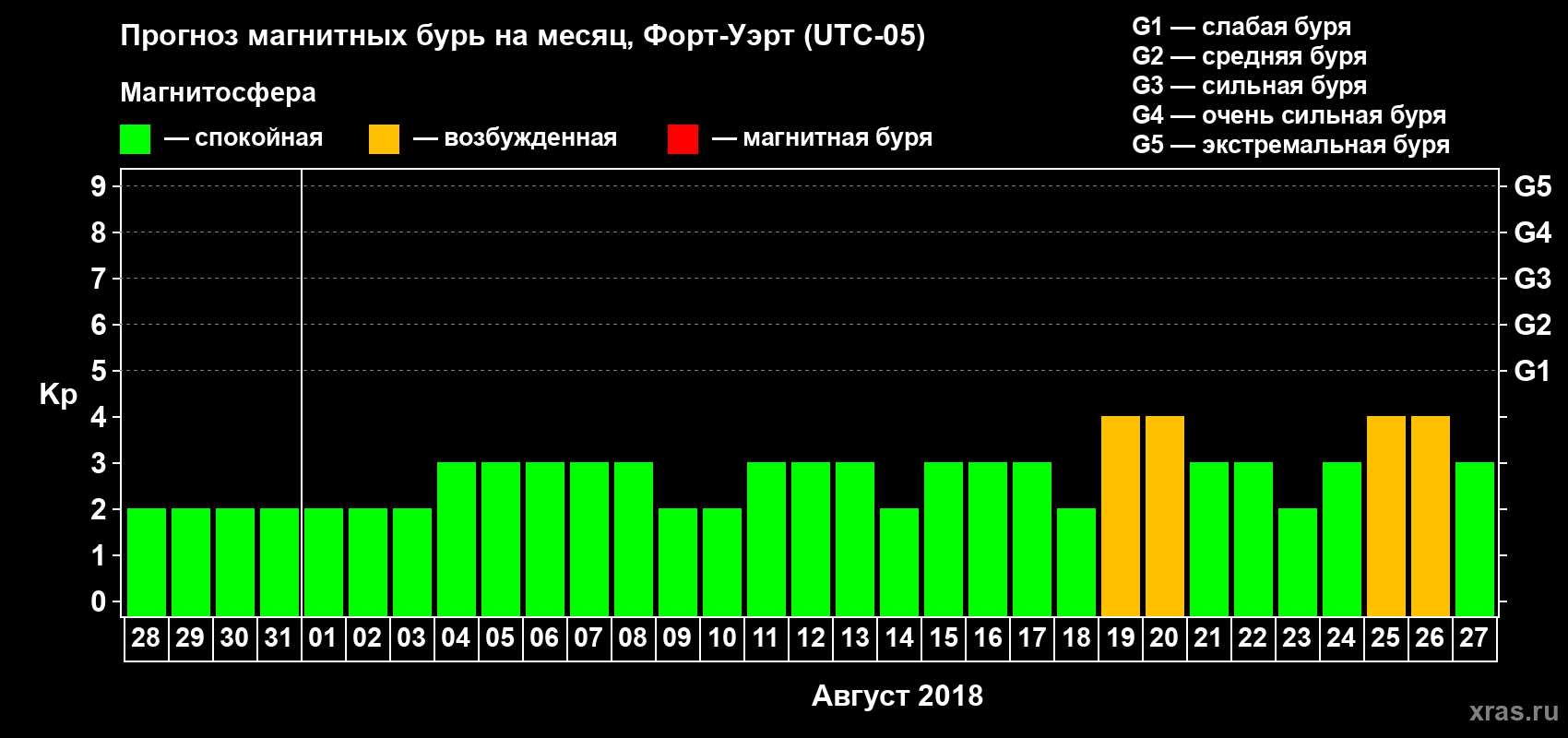The image size is (1568, 738).
Task: Click Kp value '7' on the left axis
Action: pos(99,279)
